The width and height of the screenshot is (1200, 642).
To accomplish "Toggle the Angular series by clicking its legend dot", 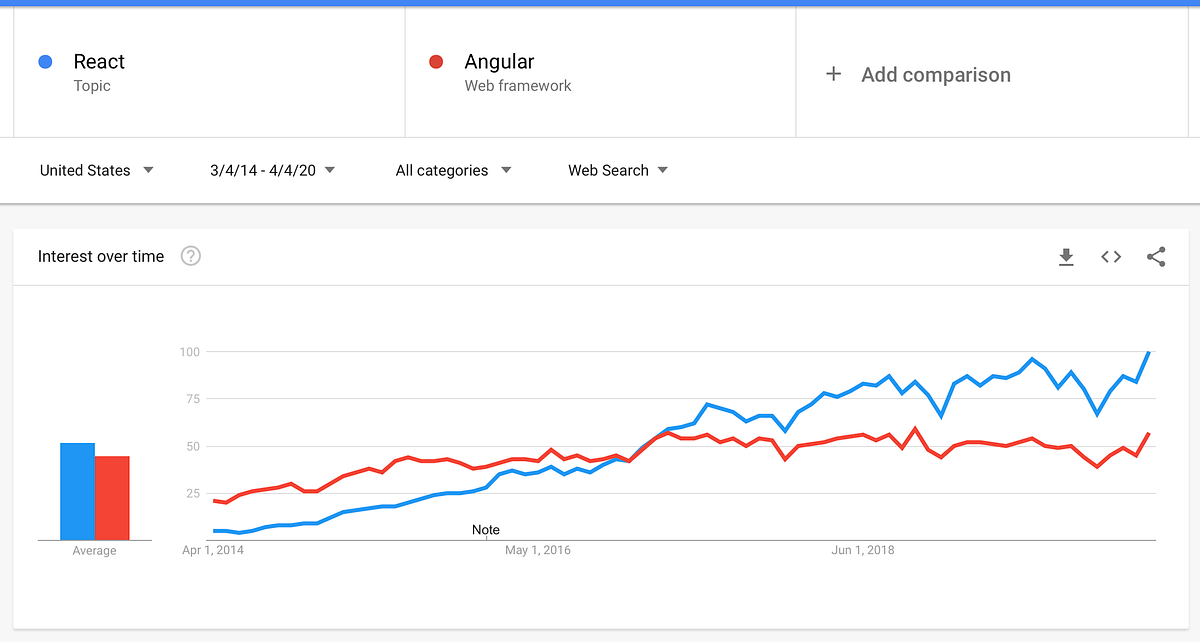I will [435, 61].
